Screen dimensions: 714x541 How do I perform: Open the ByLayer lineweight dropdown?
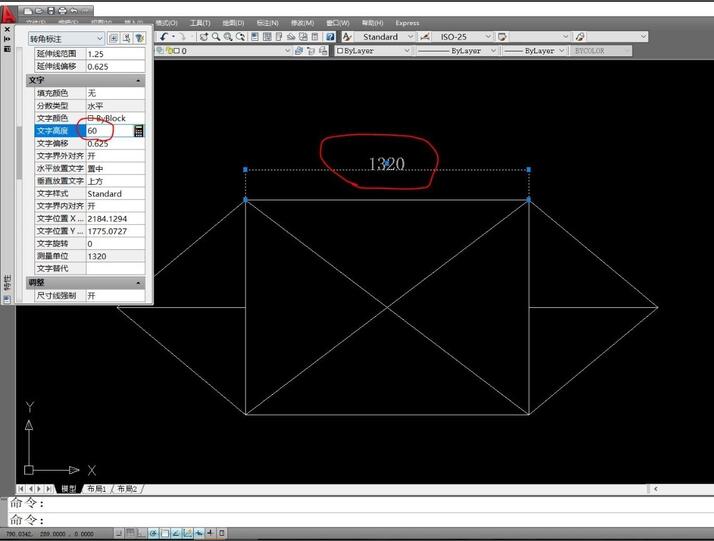pos(534,51)
